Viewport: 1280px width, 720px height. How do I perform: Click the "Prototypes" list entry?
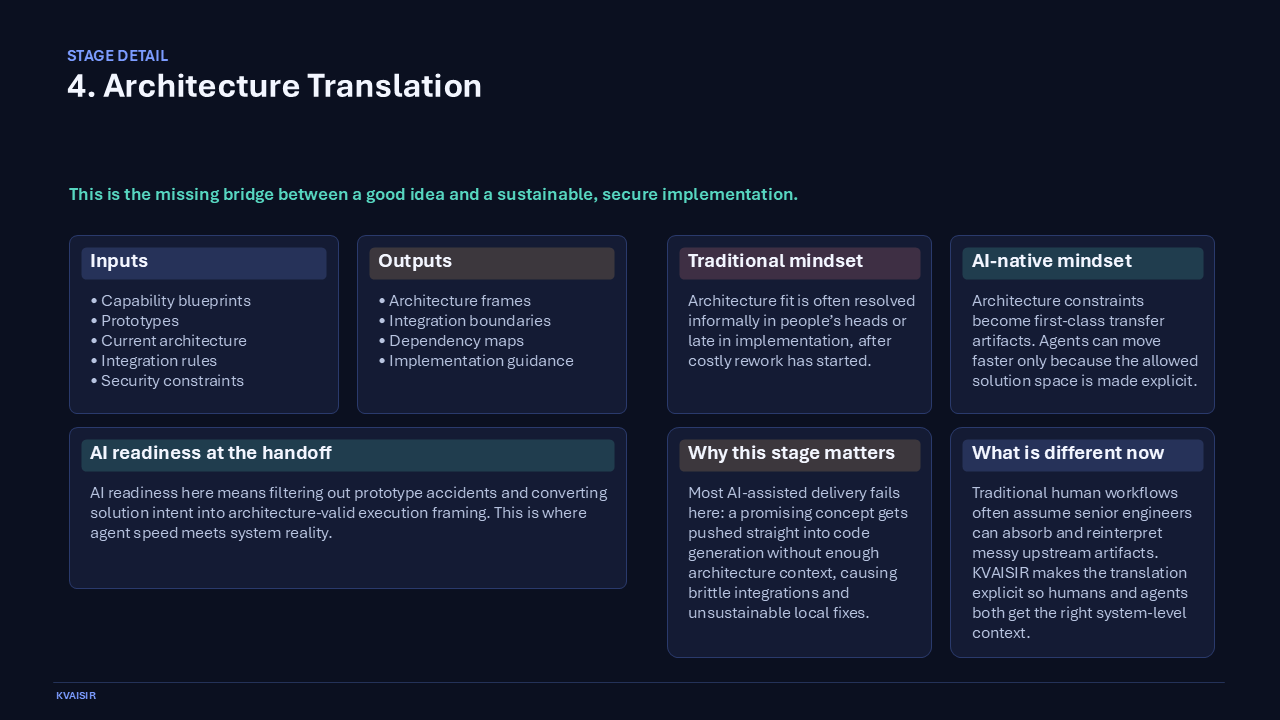(134, 320)
